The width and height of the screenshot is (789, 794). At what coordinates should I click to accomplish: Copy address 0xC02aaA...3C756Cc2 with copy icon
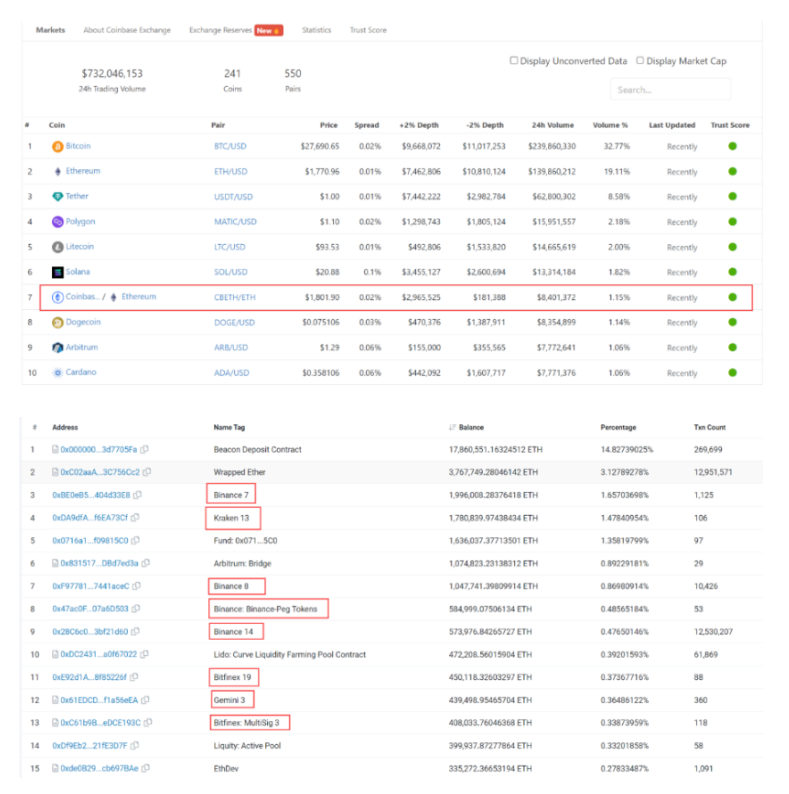pyautogui.click(x=147, y=472)
